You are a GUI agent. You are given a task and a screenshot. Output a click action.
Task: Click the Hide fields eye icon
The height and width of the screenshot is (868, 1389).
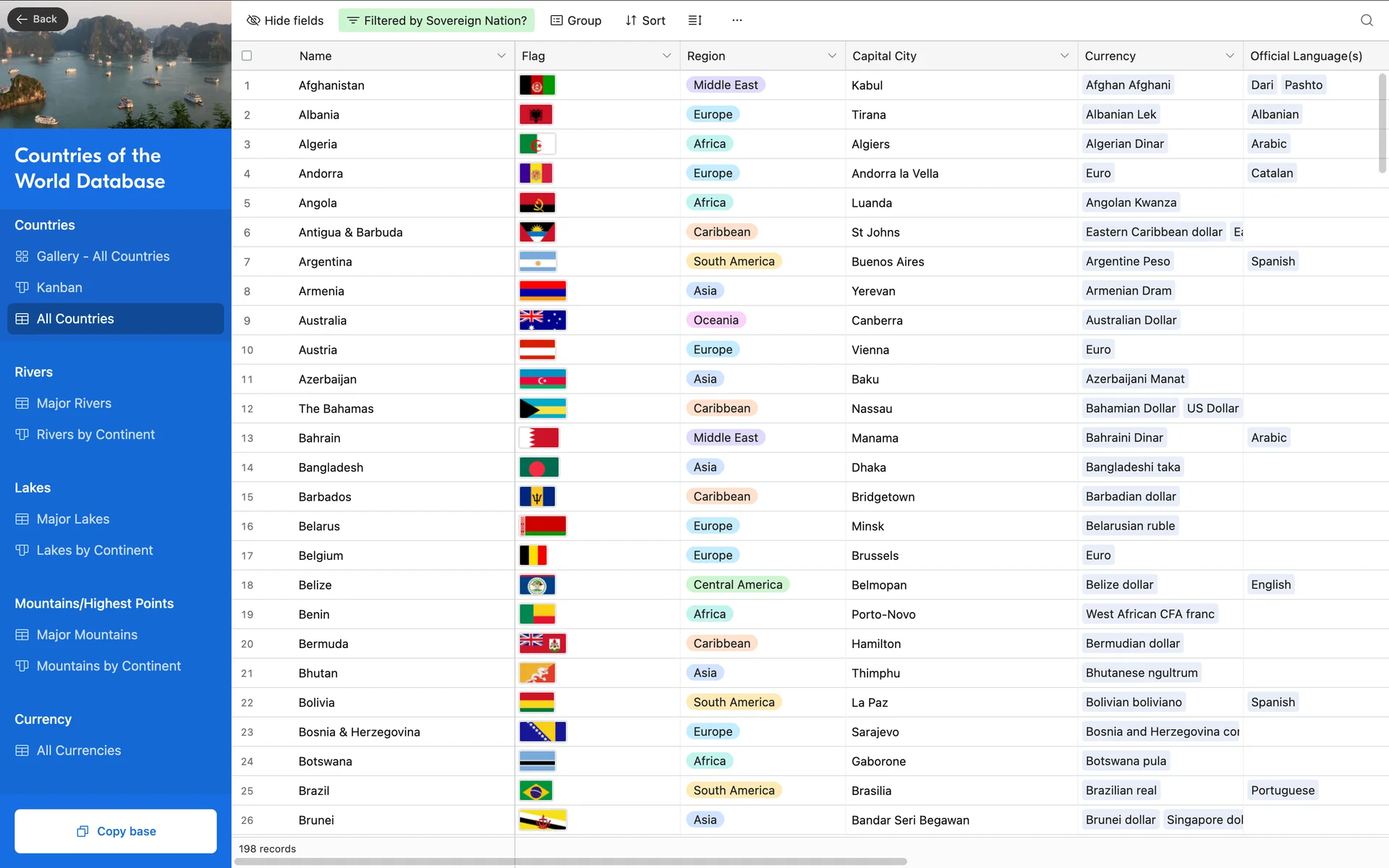[x=253, y=20]
